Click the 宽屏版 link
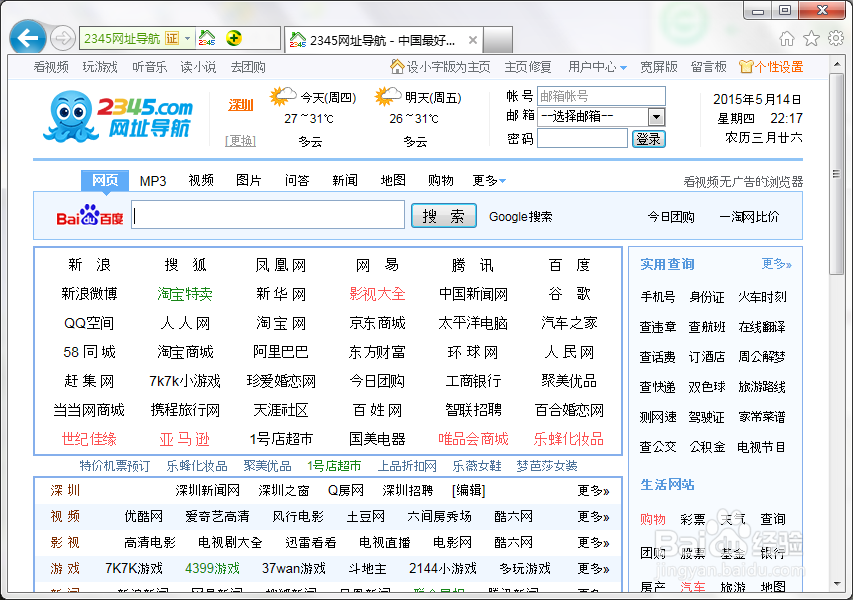853x600 pixels. [x=659, y=67]
